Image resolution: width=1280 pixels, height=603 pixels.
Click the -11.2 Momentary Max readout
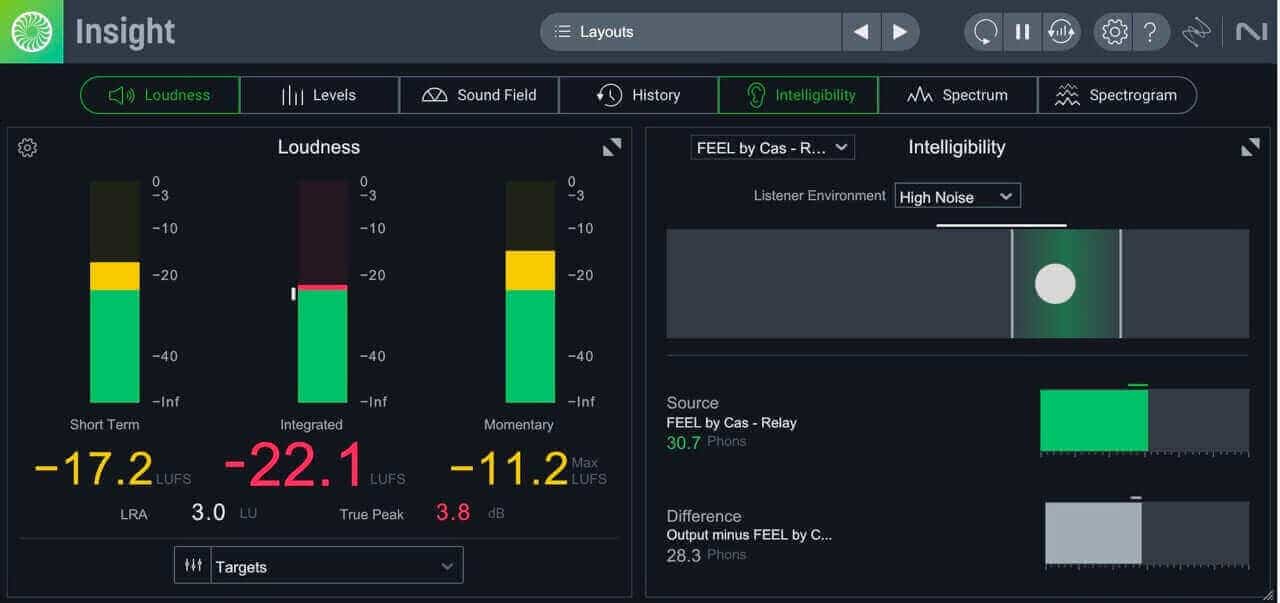point(509,468)
